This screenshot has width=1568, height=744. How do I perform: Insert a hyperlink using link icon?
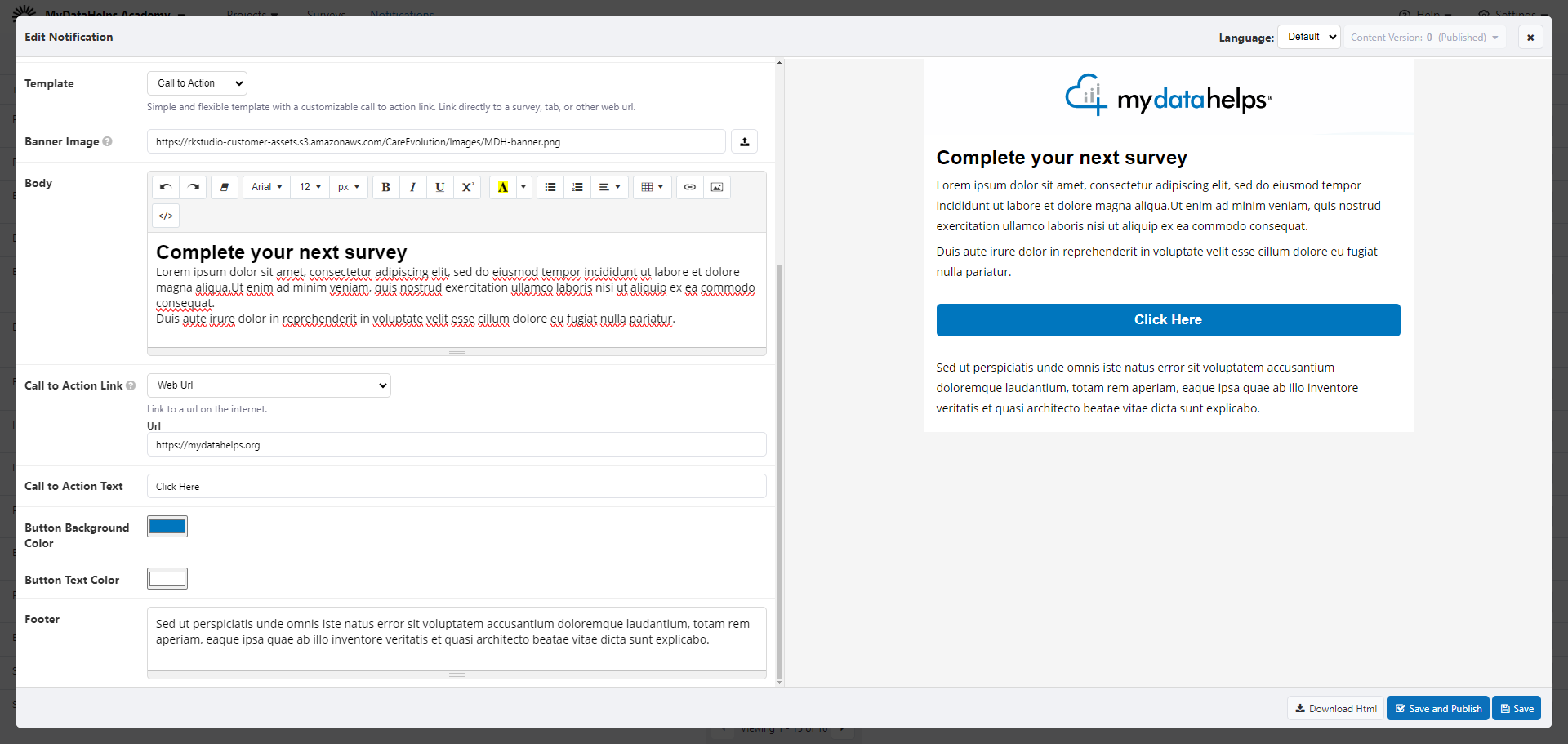pyautogui.click(x=690, y=187)
